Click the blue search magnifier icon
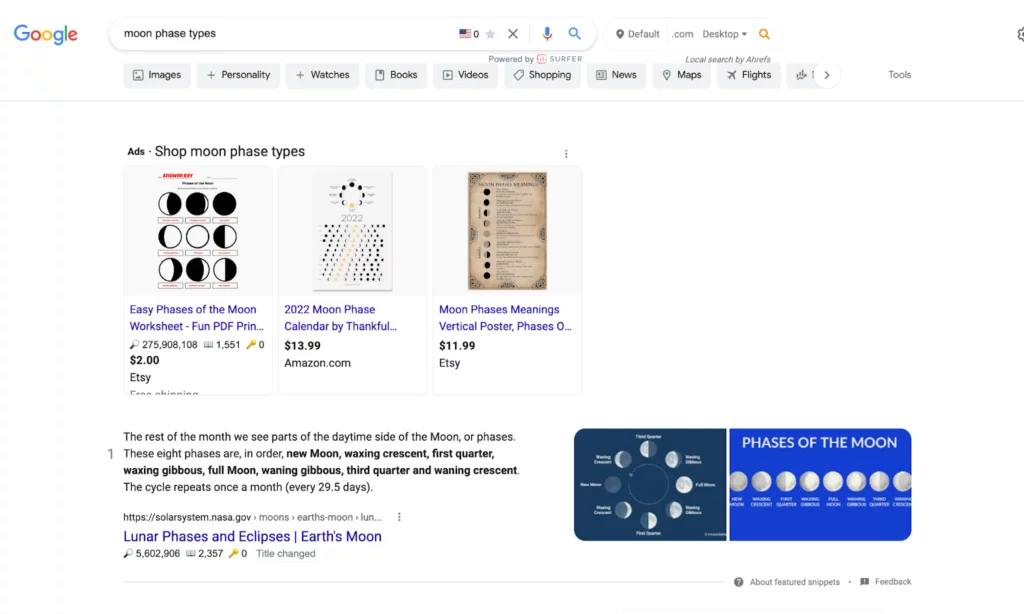 575,33
